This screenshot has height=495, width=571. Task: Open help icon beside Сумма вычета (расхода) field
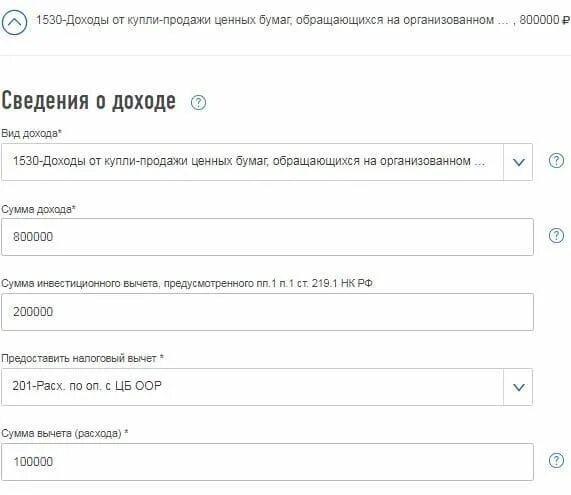pyautogui.click(x=556, y=460)
